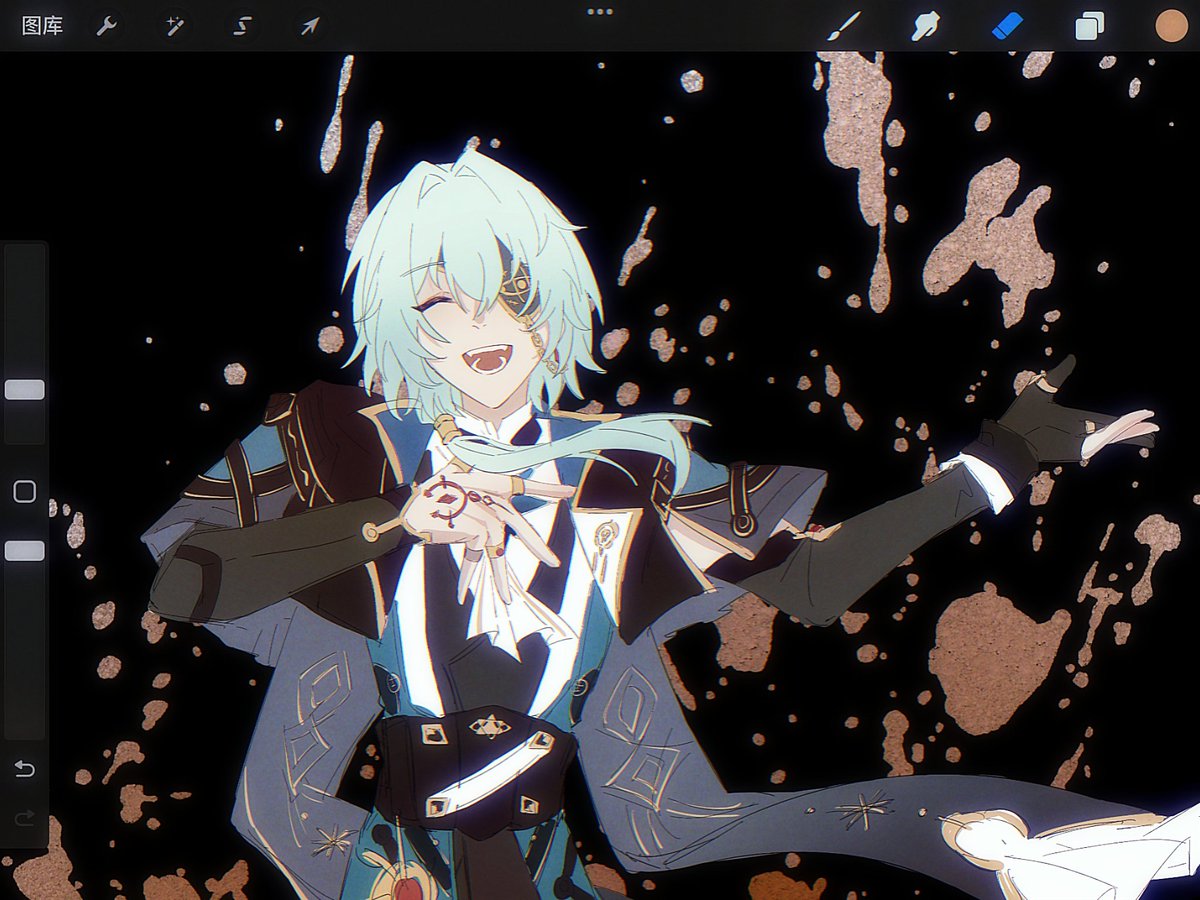Tap the three-dot multitasking menu at top

600,12
